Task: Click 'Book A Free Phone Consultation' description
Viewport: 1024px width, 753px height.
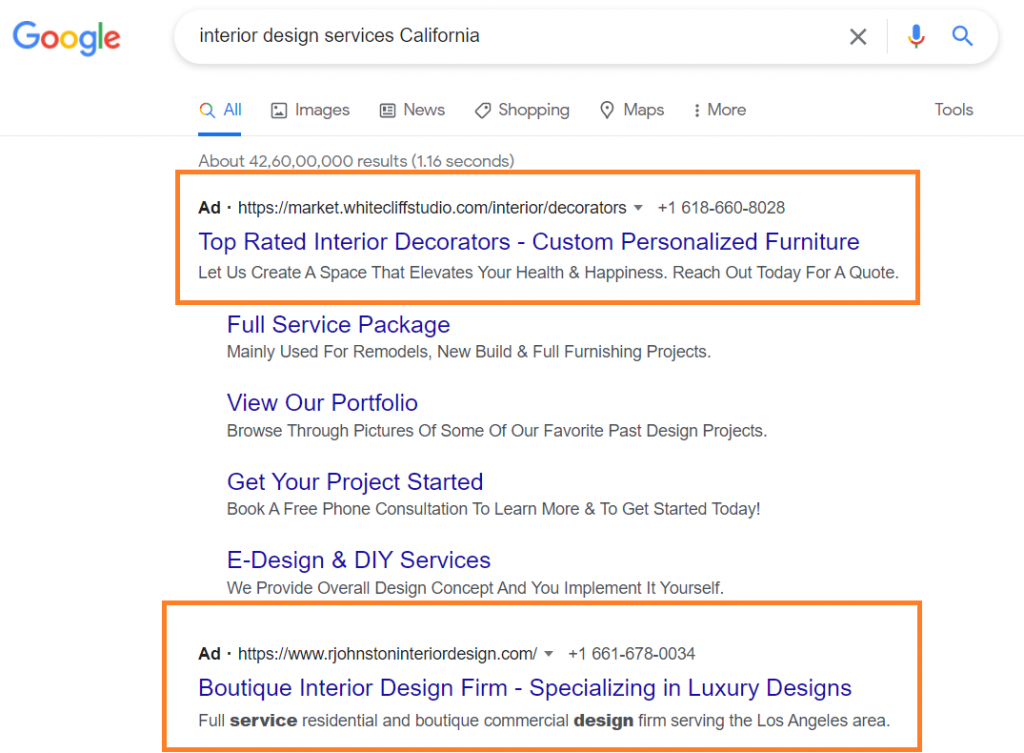Action: coord(493,509)
